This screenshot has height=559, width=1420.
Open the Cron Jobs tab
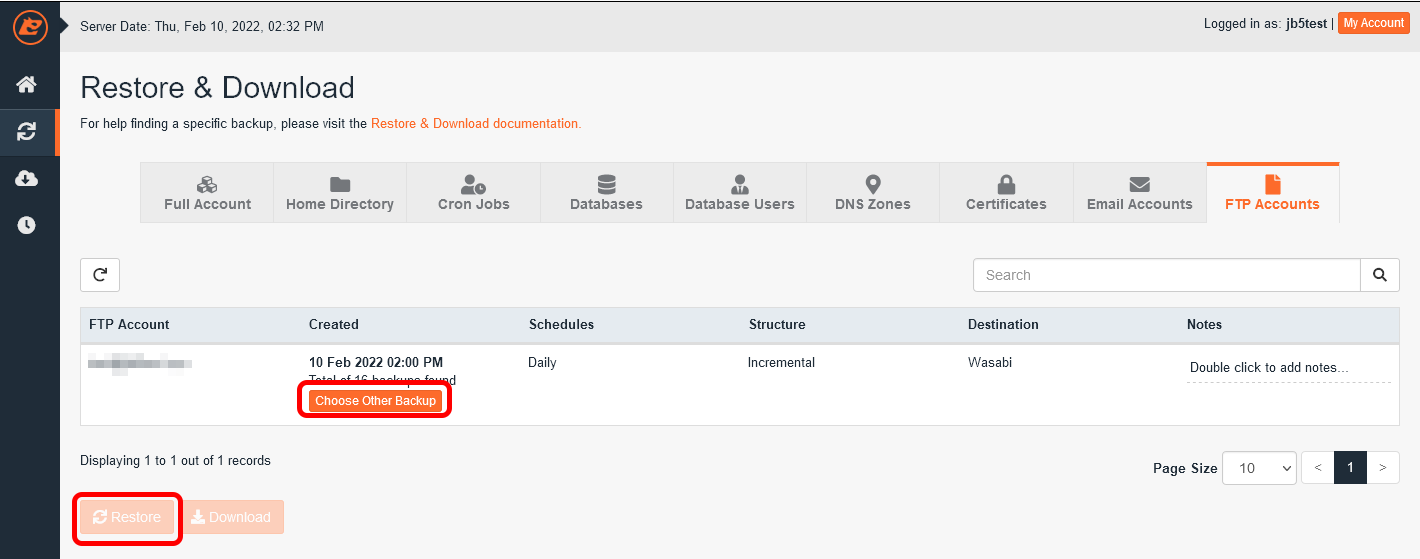(x=473, y=194)
